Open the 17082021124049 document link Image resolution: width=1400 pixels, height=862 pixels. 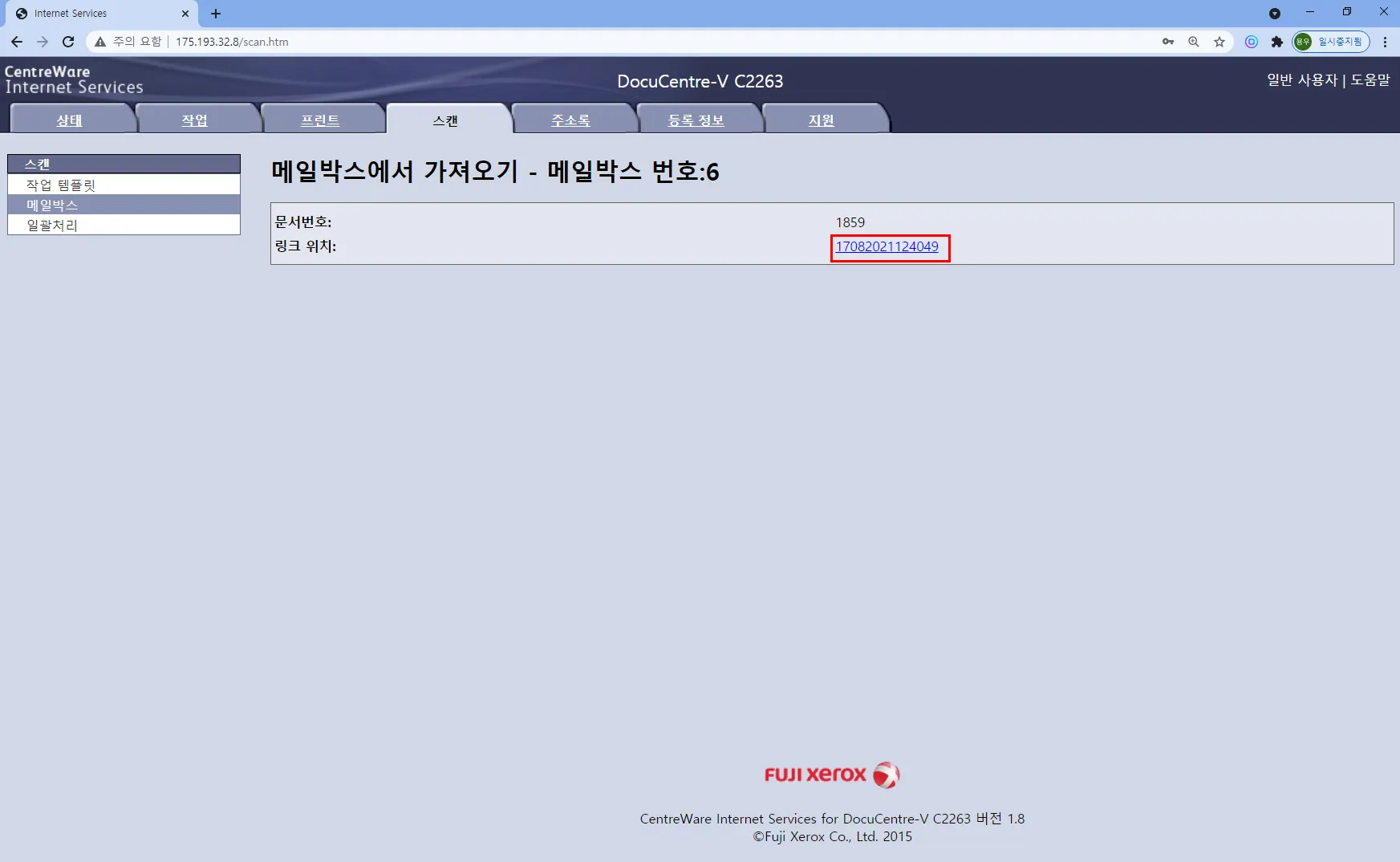coord(887,246)
